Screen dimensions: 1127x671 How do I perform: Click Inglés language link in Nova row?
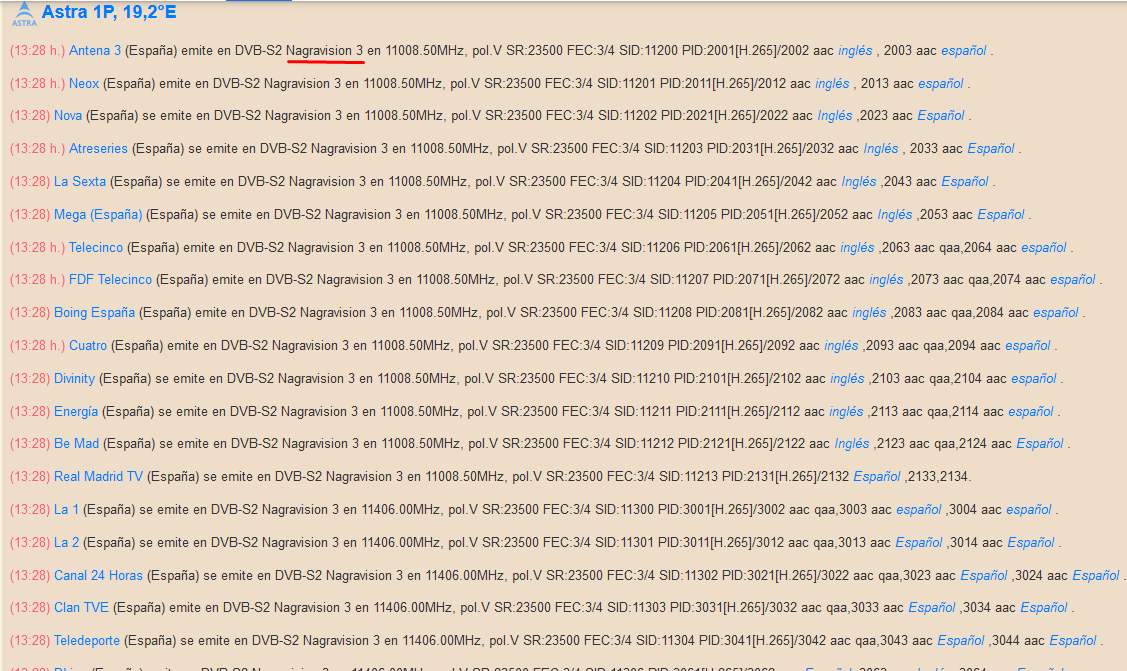click(834, 116)
